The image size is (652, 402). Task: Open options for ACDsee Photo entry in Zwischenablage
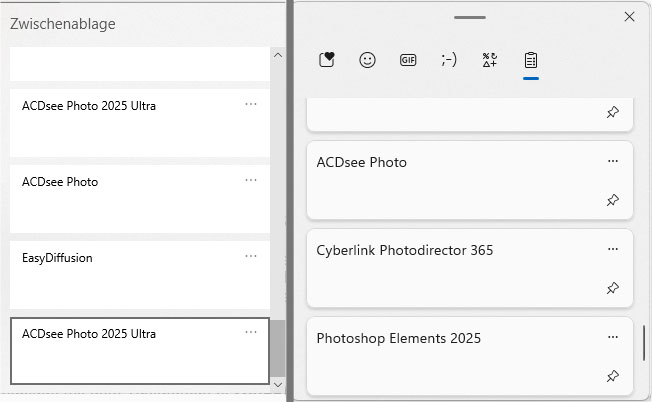point(251,180)
